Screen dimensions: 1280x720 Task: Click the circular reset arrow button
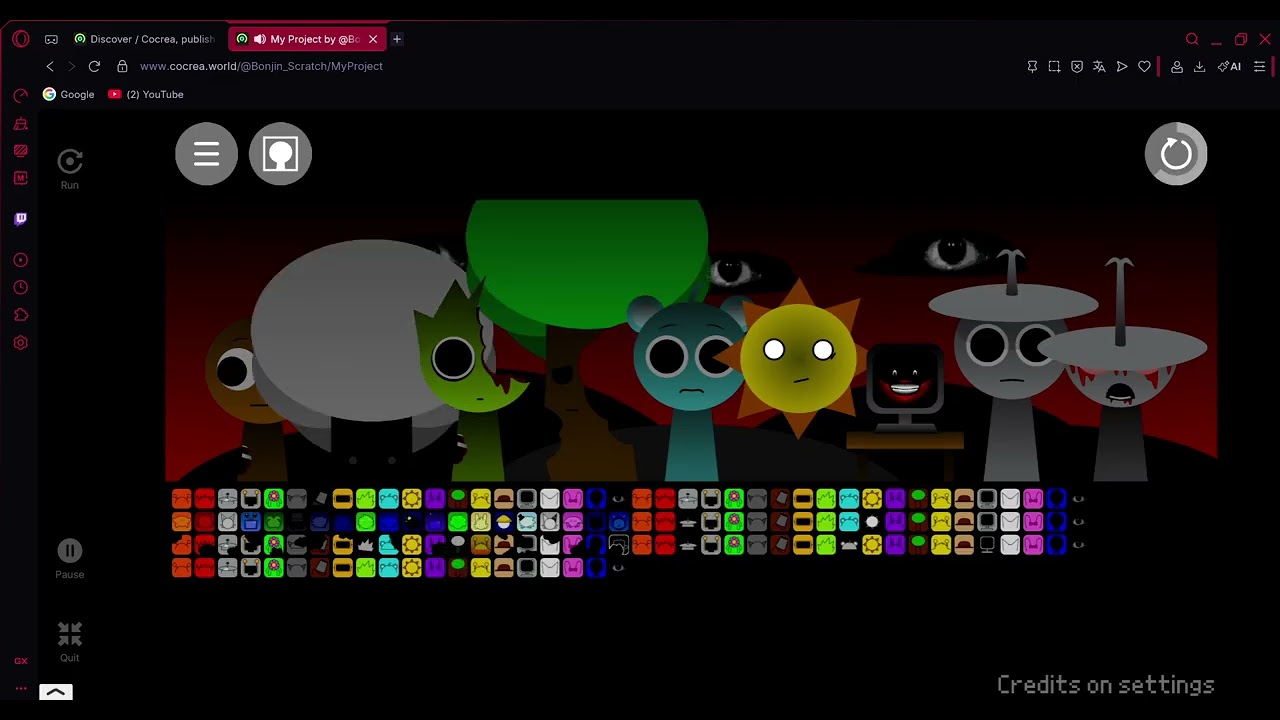click(1176, 154)
